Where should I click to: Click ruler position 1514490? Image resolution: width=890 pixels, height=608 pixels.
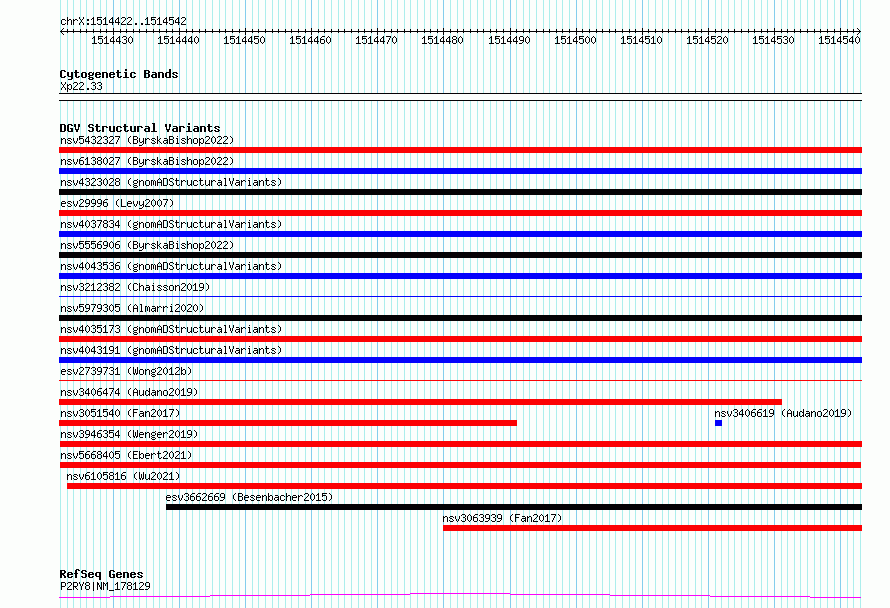[509, 40]
